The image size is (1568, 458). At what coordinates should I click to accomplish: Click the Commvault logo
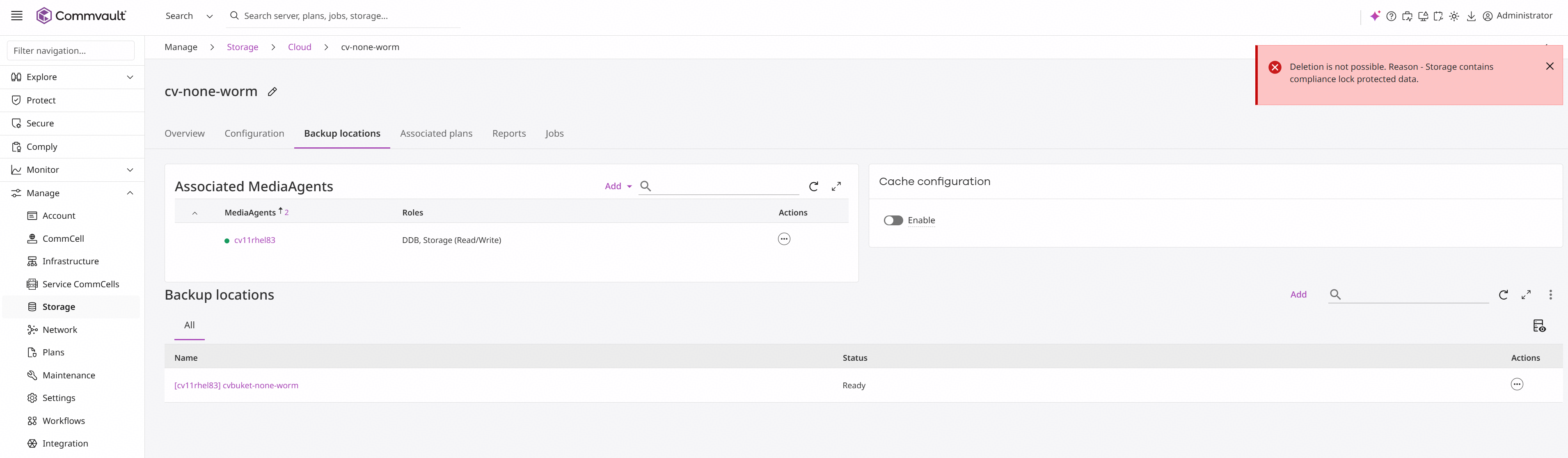pos(81,16)
